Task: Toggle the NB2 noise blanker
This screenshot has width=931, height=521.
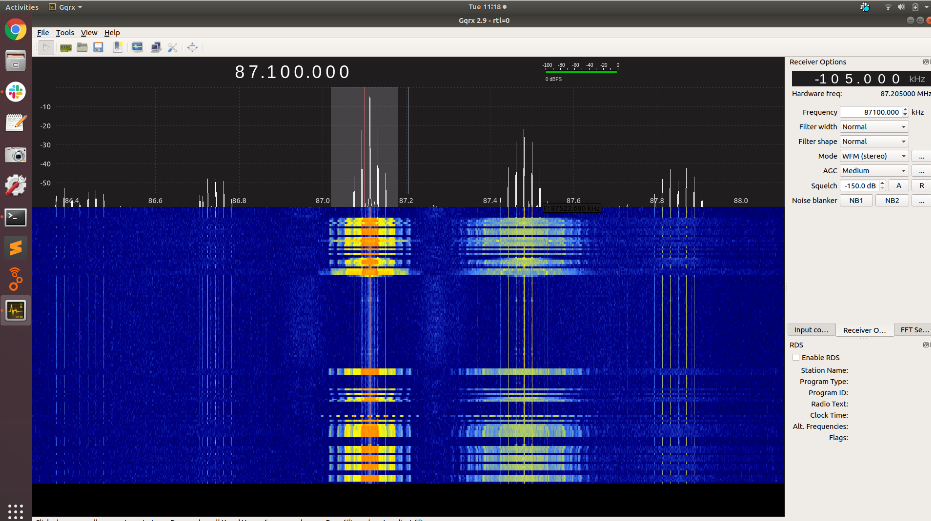Action: coord(891,200)
